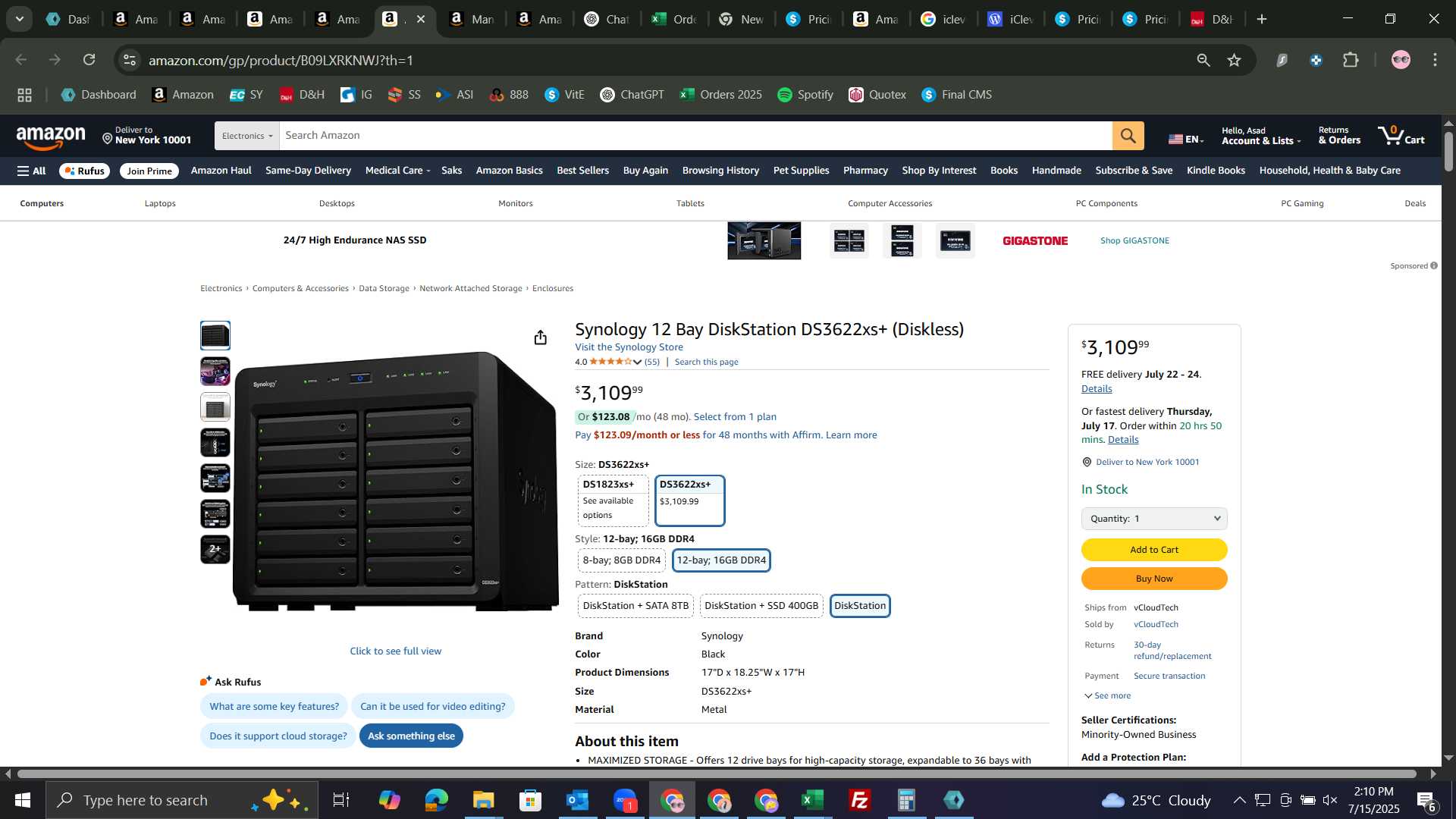Open the Quantity dropdown
The width and height of the screenshot is (1456, 819).
click(1153, 519)
